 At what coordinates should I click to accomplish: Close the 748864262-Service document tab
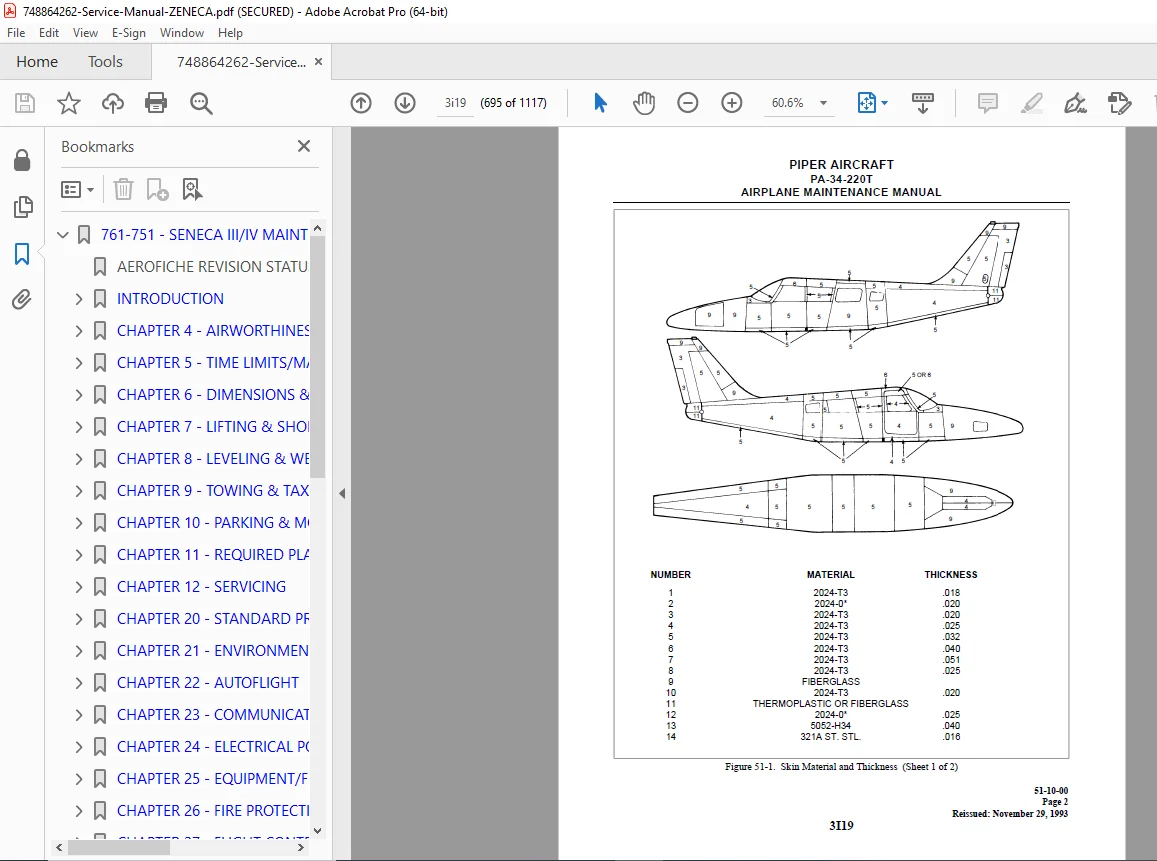(319, 62)
